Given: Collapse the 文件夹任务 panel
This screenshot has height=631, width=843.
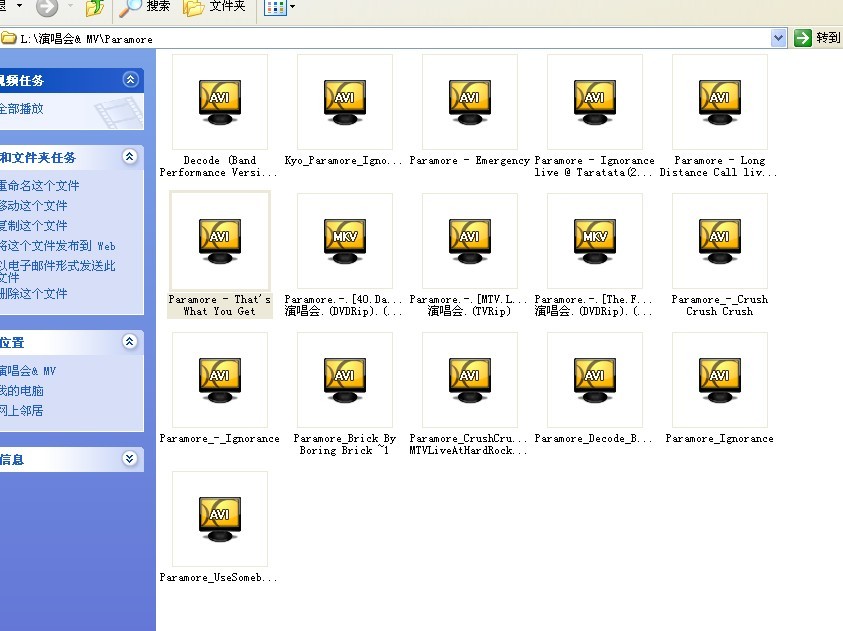Looking at the screenshot, I should tap(130, 157).
